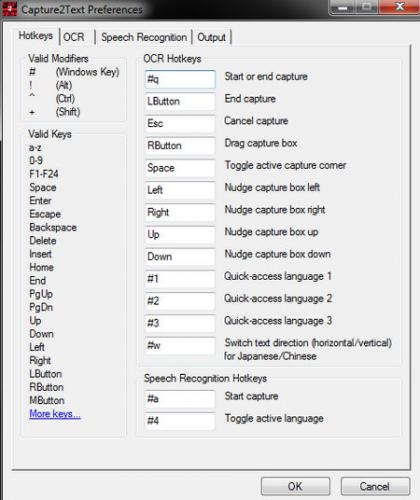The image size is (420, 500).
Task: Edit the Drag capture box hotkey field
Action: (x=180, y=146)
